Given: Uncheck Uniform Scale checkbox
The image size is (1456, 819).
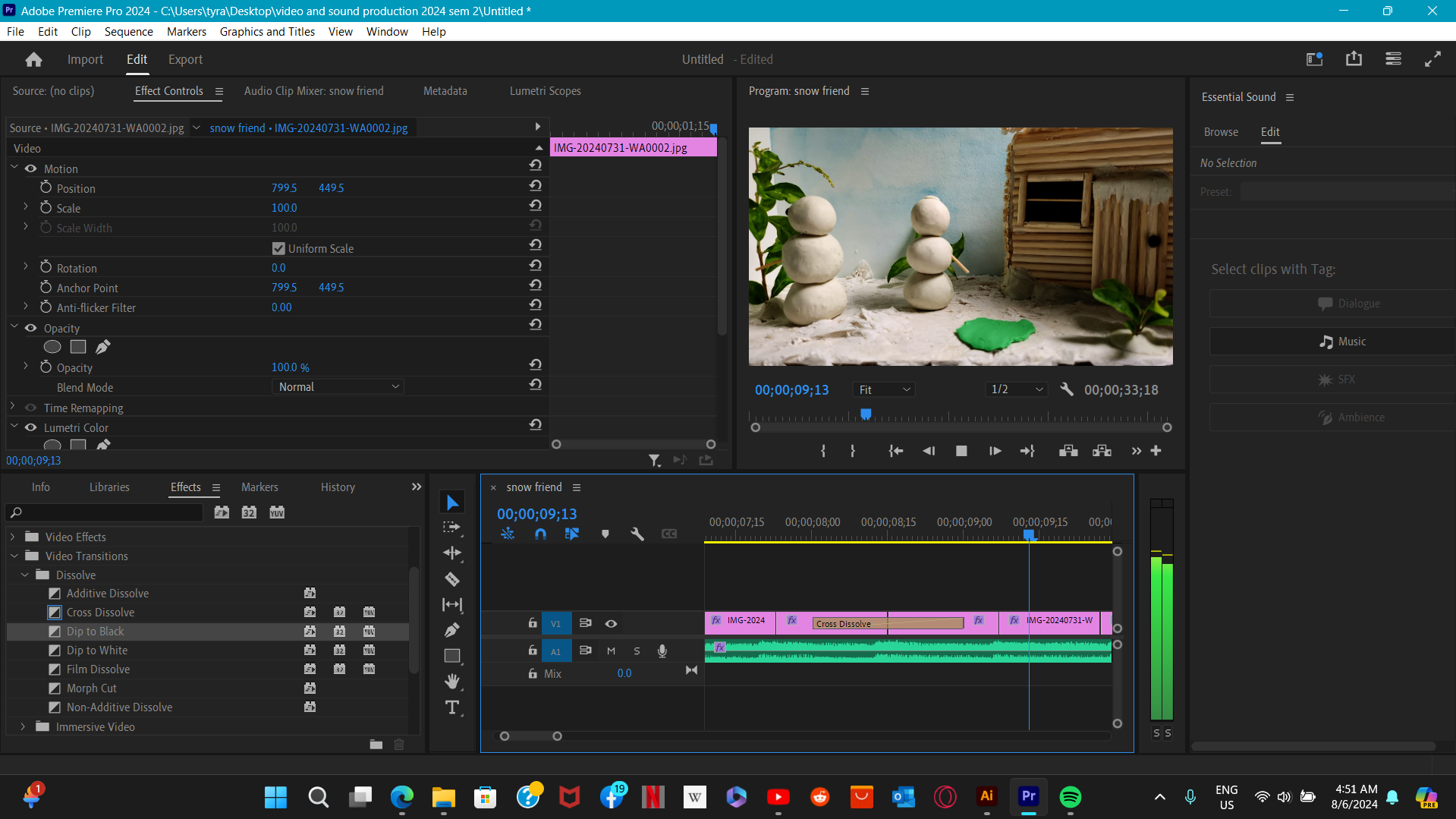Looking at the screenshot, I should coord(278,248).
